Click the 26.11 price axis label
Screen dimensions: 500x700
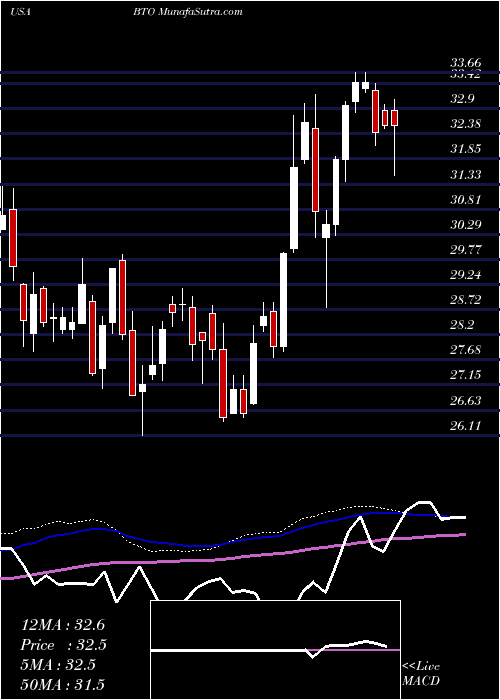point(466,425)
